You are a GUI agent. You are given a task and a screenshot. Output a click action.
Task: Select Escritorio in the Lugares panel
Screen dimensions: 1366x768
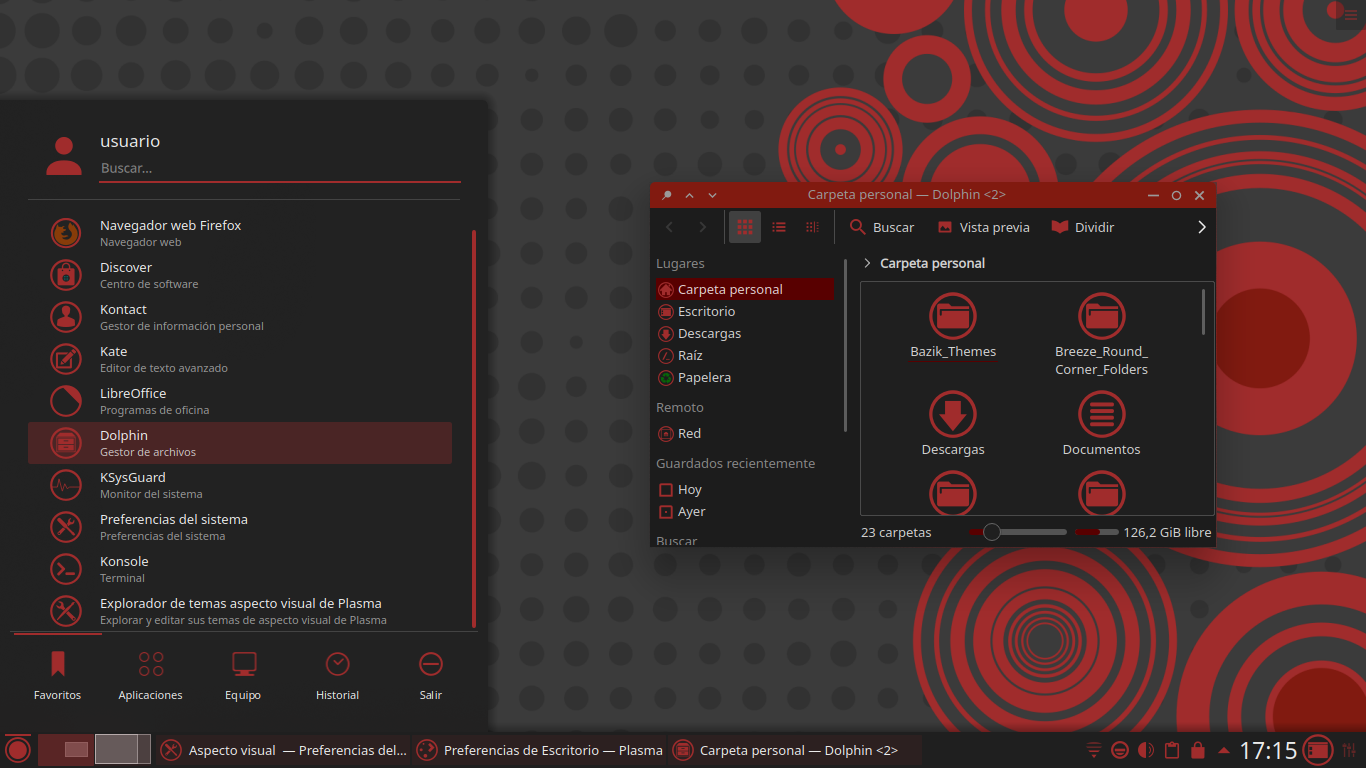745,311
